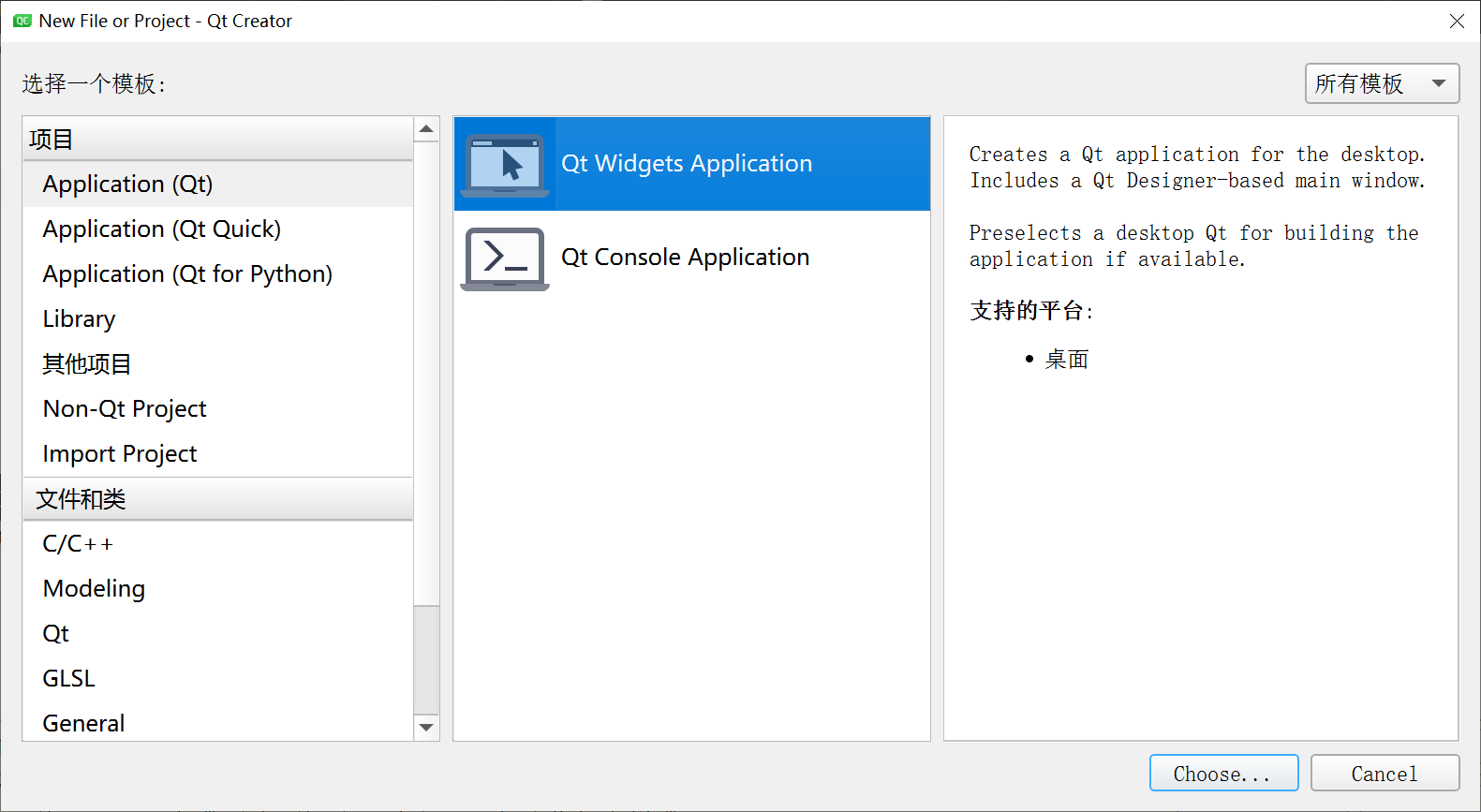The height and width of the screenshot is (812, 1481).
Task: Click the 支持的平台 heading
Action: point(1031,311)
